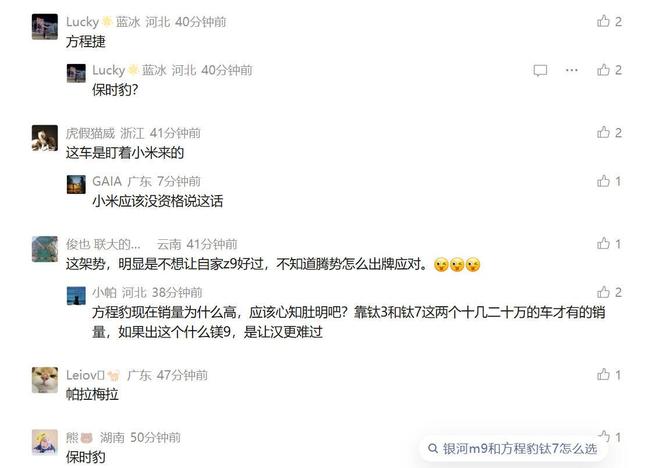The width and height of the screenshot is (660, 468).
Task: Click username 小帕 in reply
Action: coord(104,292)
